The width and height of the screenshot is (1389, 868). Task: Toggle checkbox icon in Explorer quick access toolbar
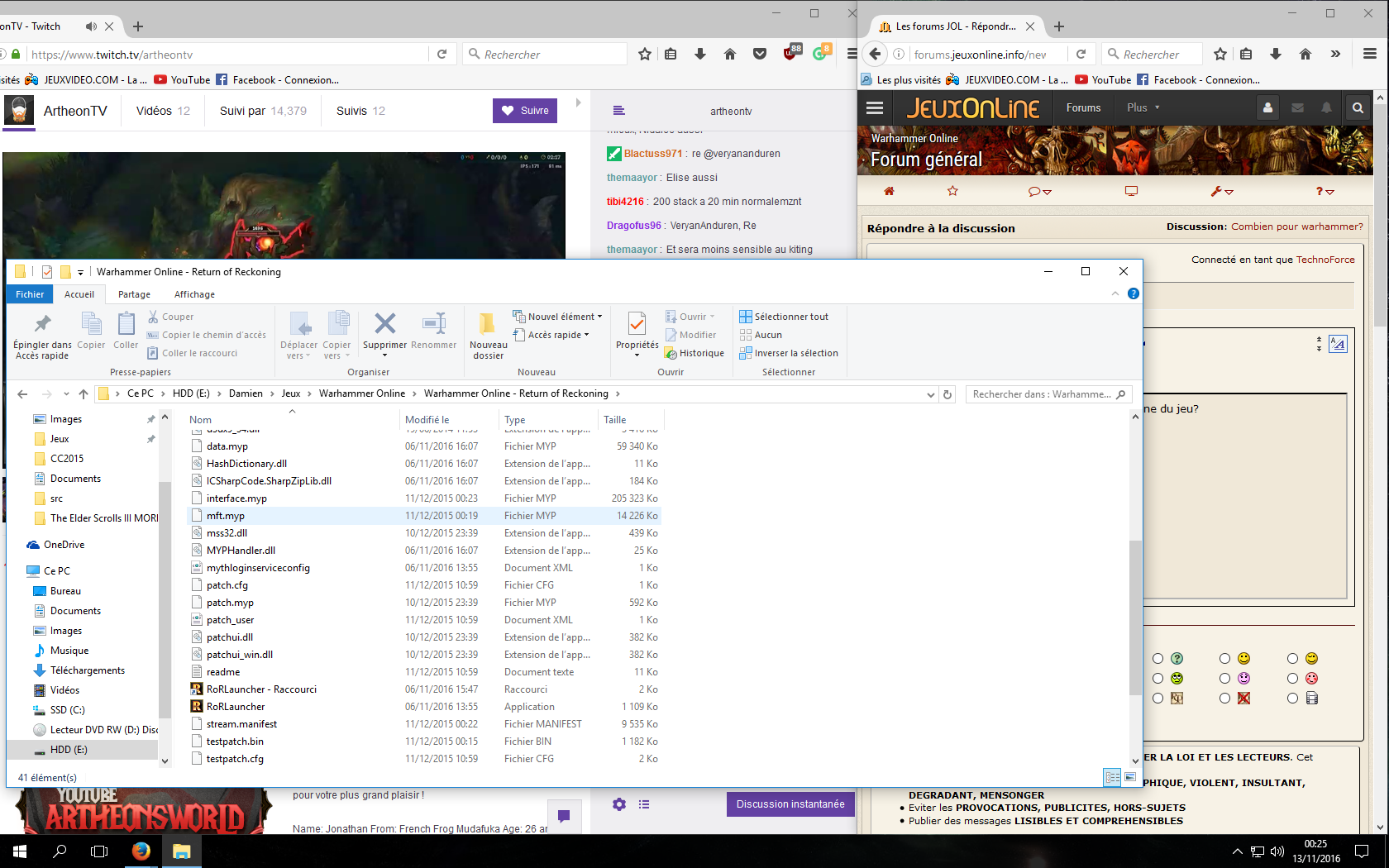pyautogui.click(x=46, y=272)
